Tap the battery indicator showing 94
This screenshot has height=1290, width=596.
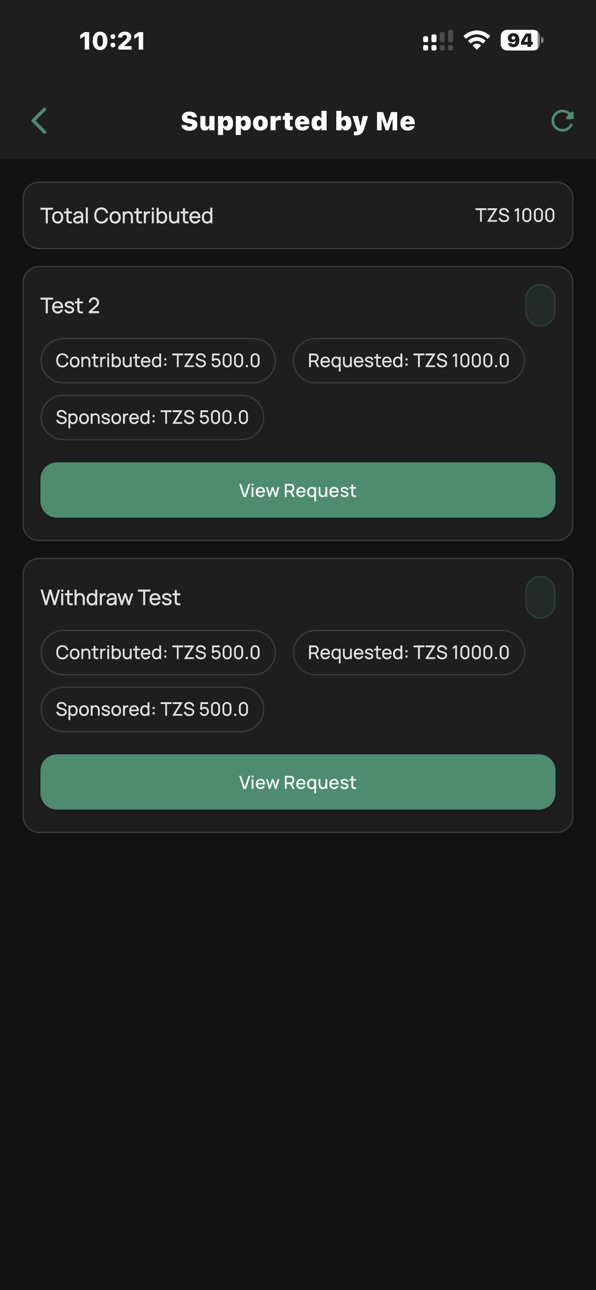(x=521, y=41)
